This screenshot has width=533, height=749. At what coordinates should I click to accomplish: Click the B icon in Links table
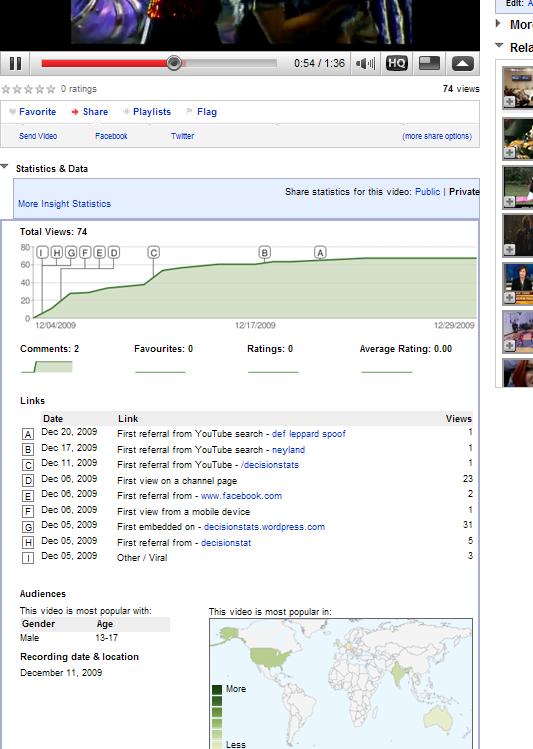[x=28, y=449]
